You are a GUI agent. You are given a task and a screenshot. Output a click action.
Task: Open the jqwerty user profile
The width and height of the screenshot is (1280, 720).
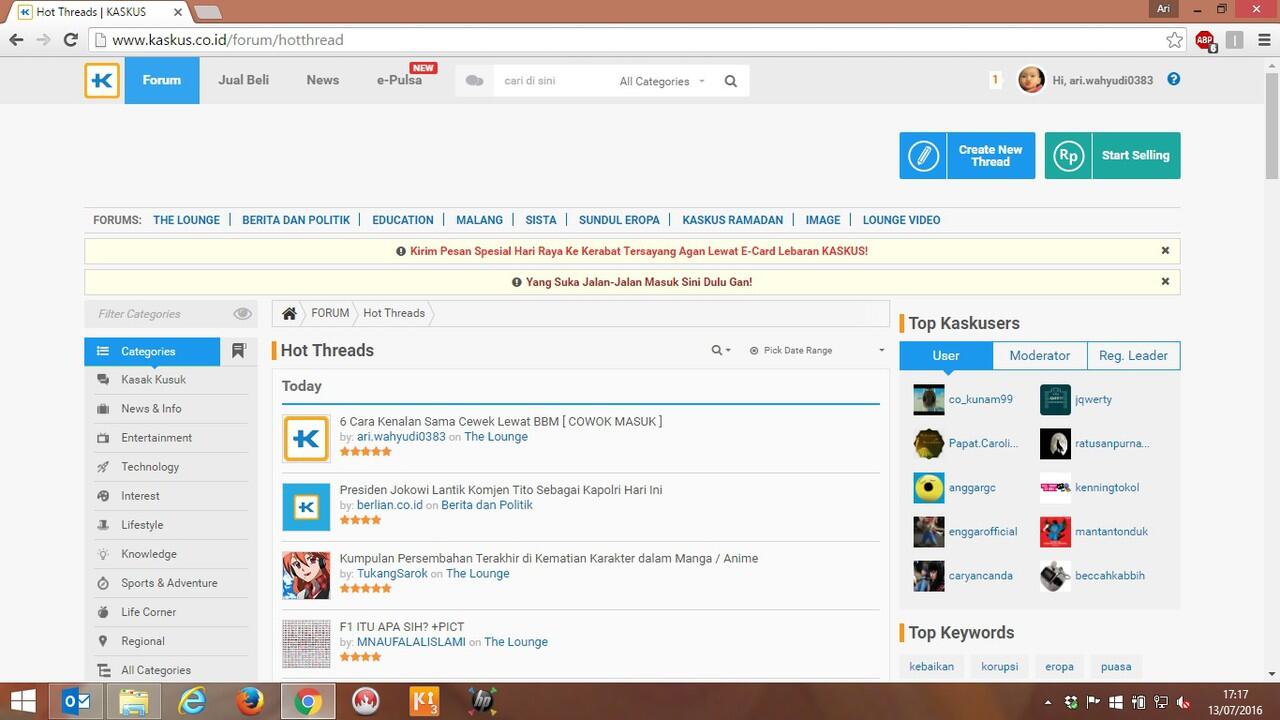coord(1093,399)
